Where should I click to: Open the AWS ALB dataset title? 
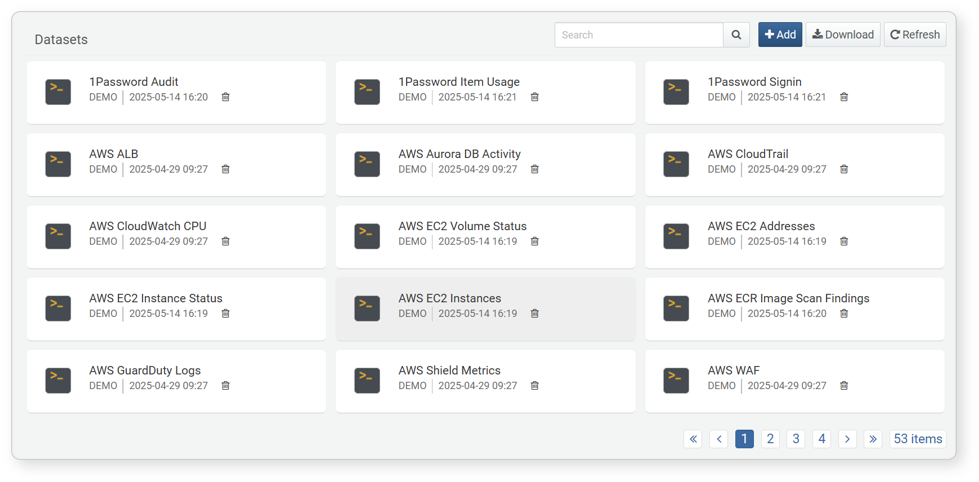114,154
